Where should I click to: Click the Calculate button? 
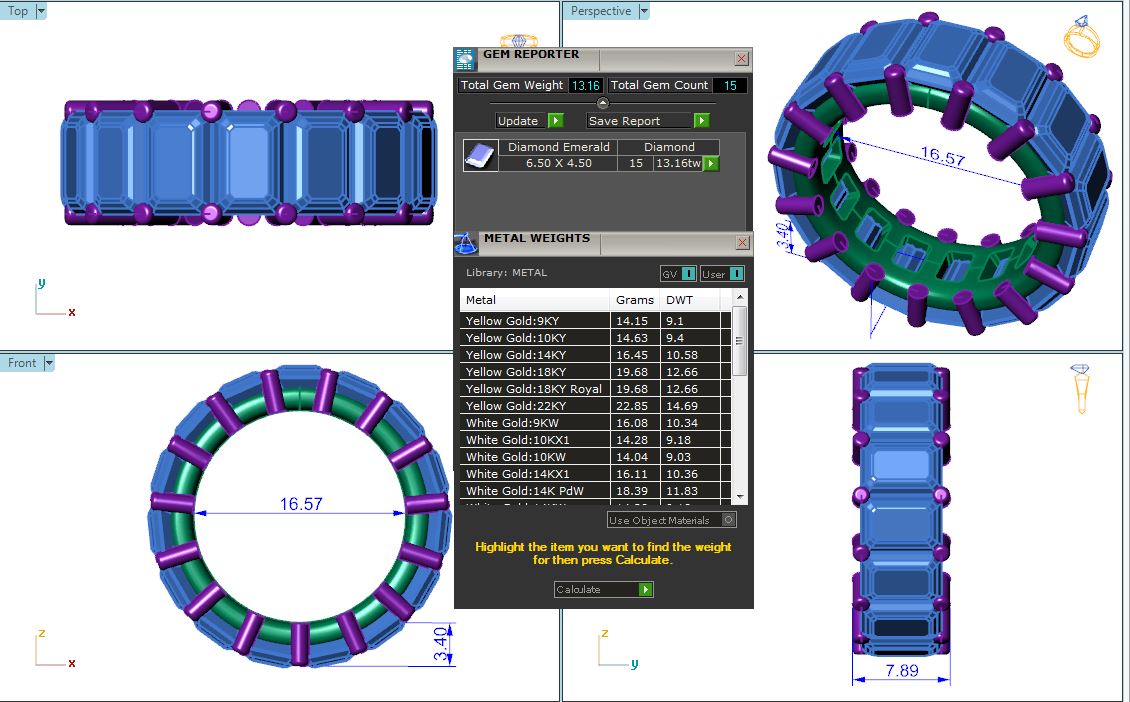click(x=603, y=590)
